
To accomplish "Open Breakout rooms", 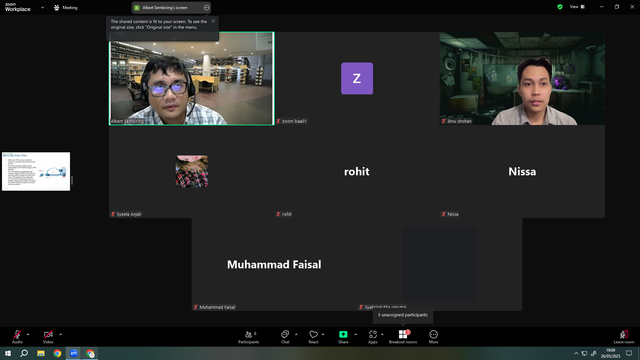I will pos(403,337).
